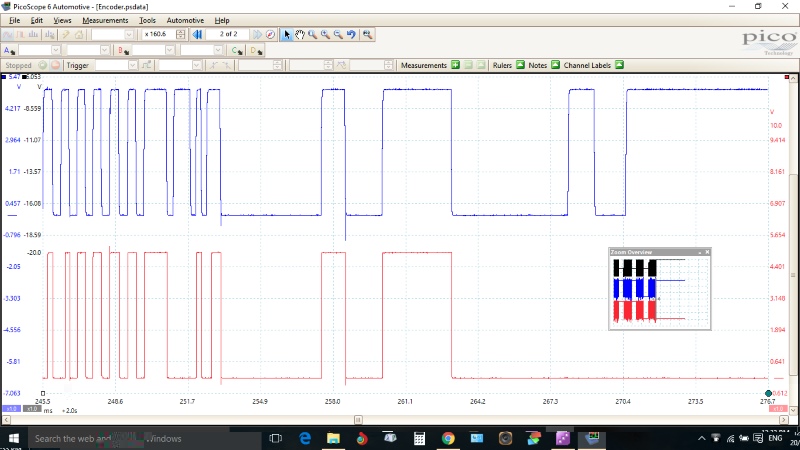
Task: Switch to persistence mode
Action: (x=20, y=34)
